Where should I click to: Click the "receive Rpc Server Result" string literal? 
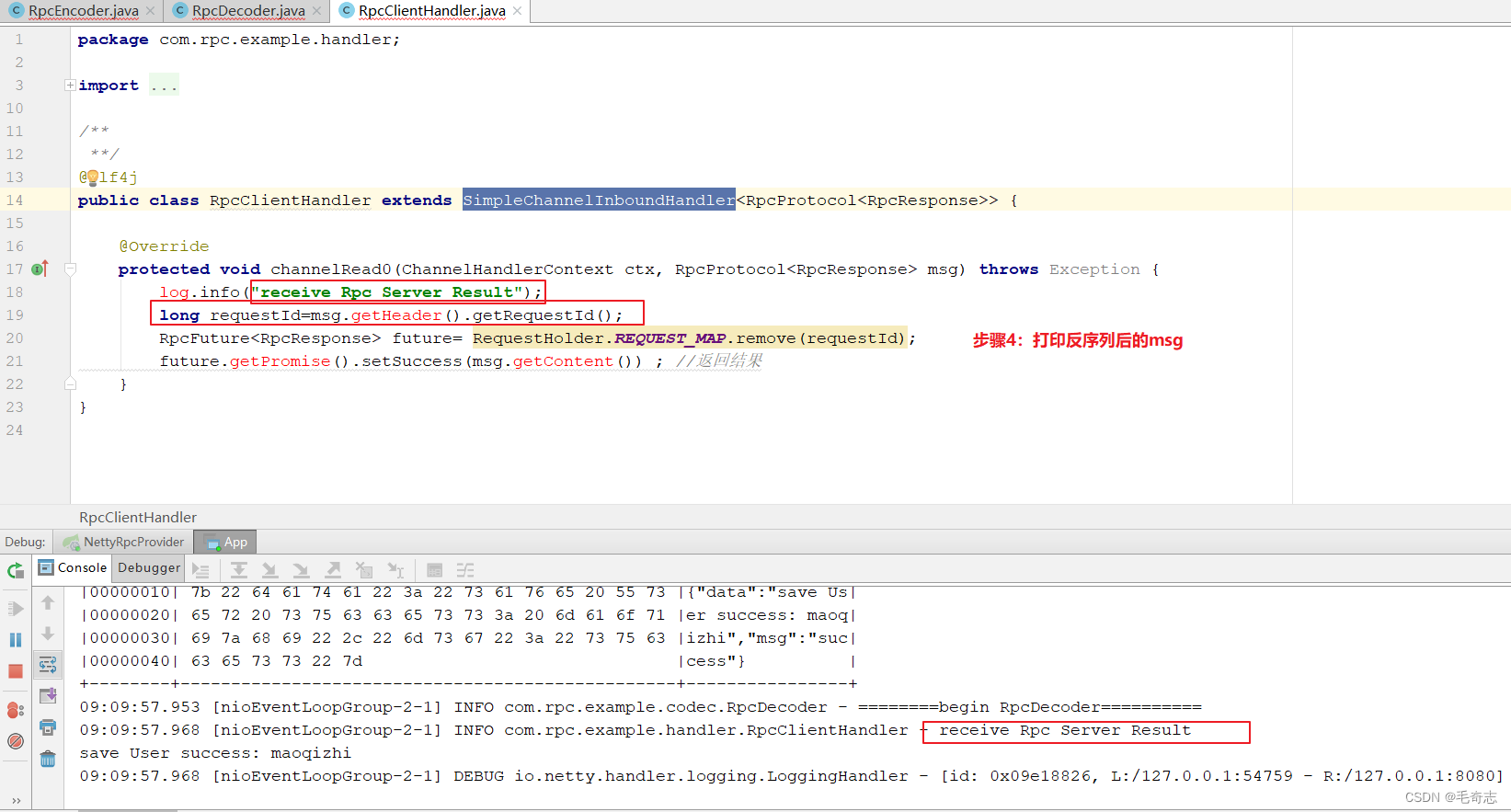(386, 292)
